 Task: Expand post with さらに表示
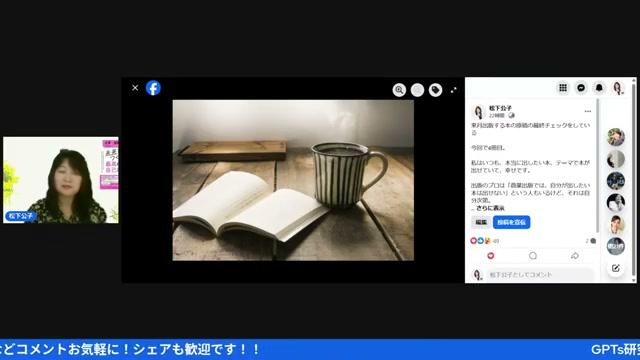click(490, 208)
